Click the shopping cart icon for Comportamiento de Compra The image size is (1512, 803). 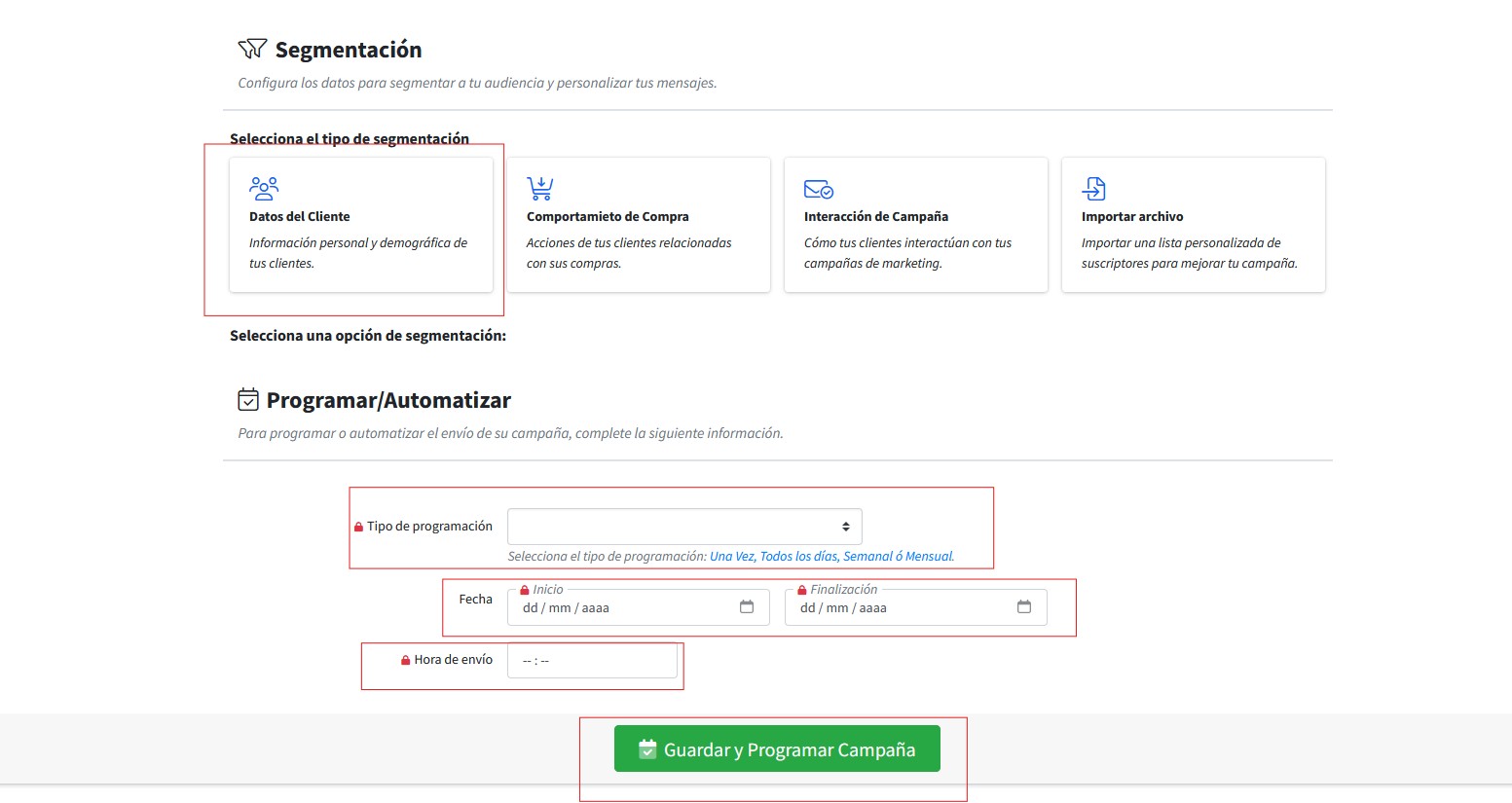point(539,188)
